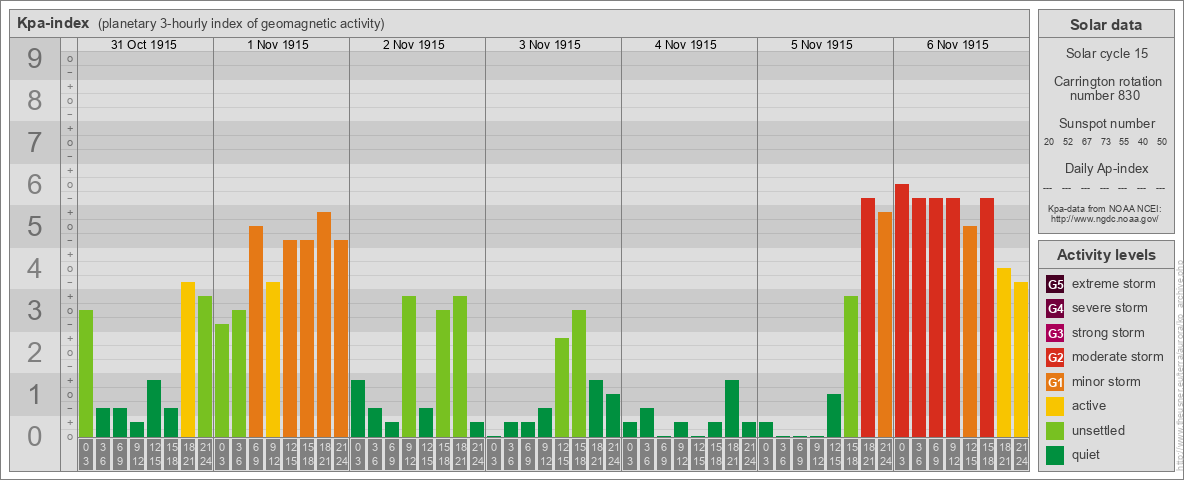
Task: Click the 5 Nov 15-18h light green bar
Action: [851, 367]
